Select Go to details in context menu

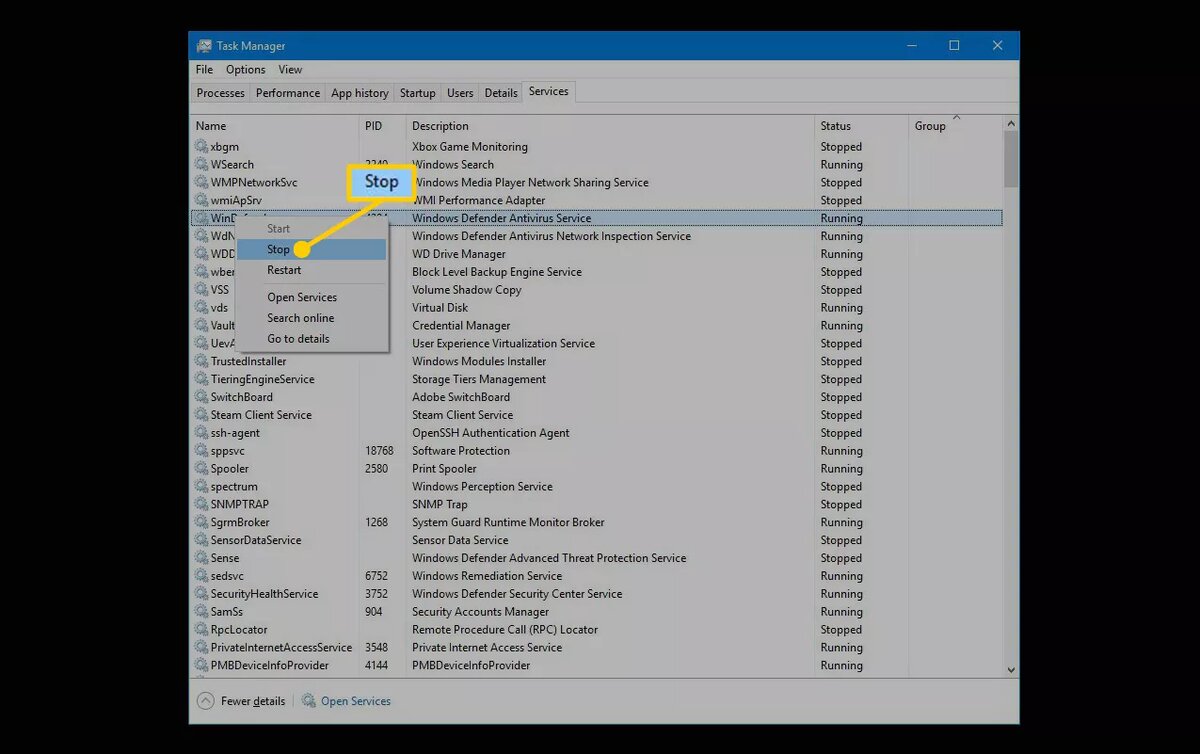coord(298,339)
